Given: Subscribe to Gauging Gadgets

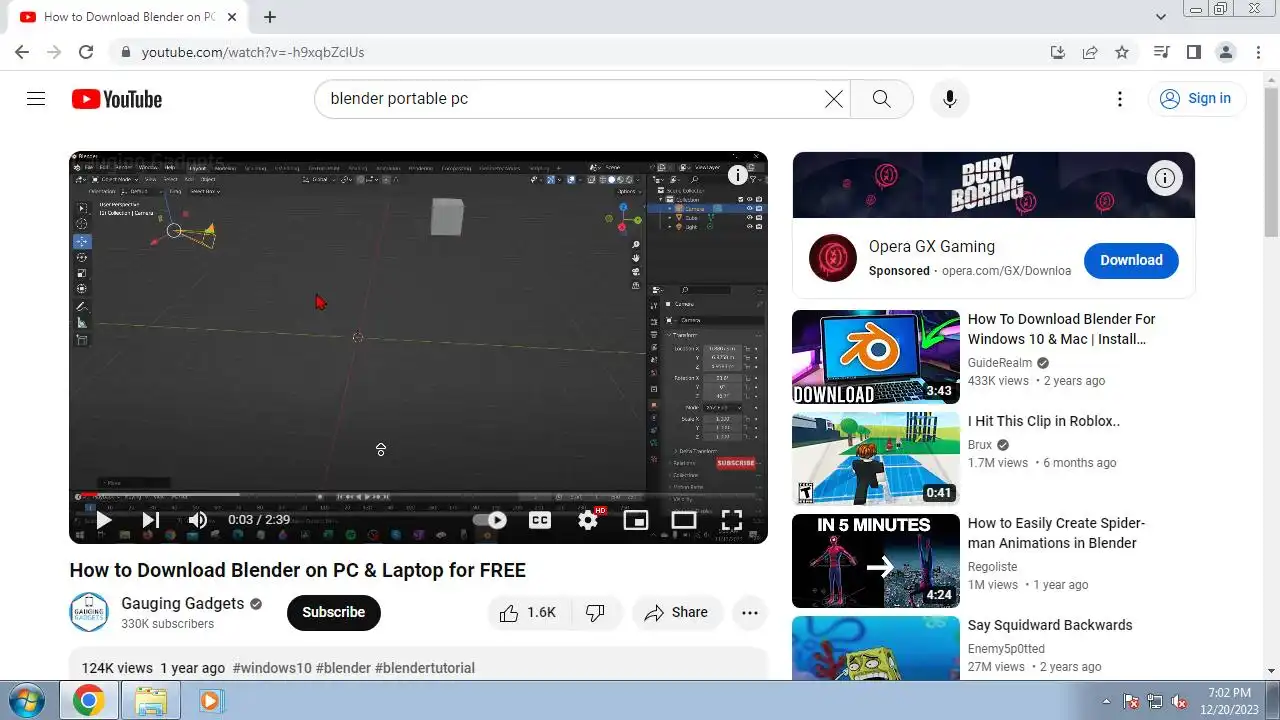Looking at the screenshot, I should click(334, 613).
